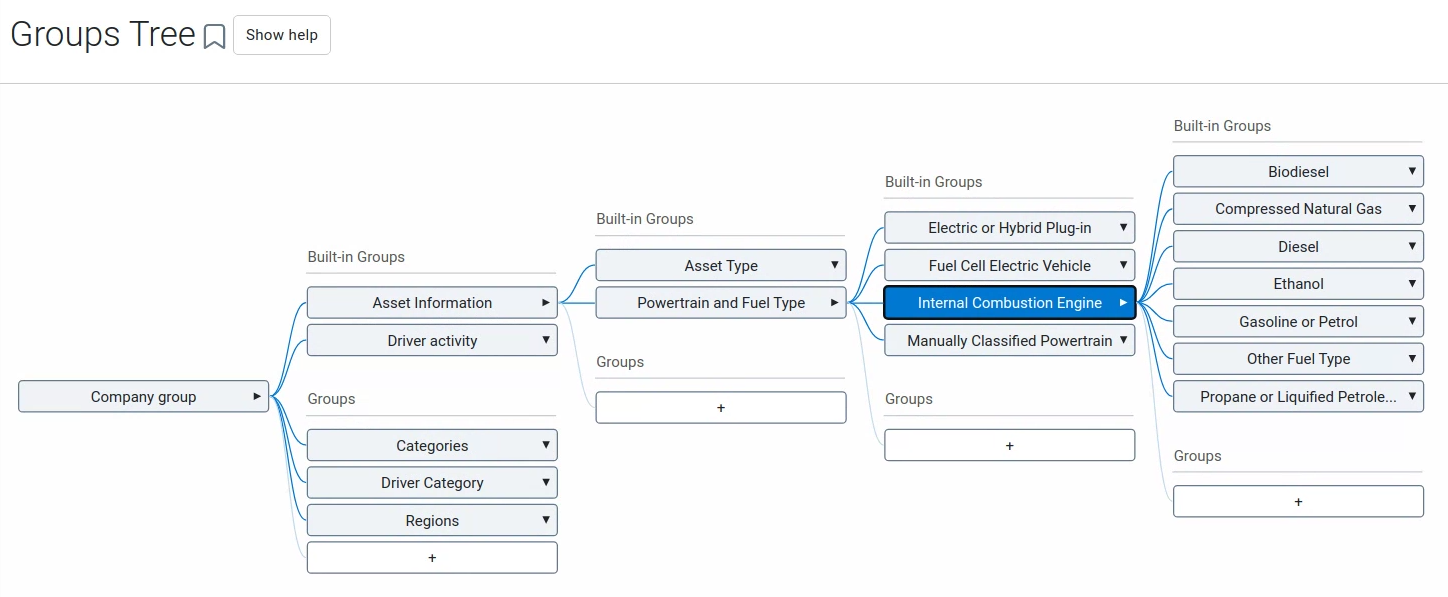Image resolution: width=1448 pixels, height=597 pixels.
Task: Expand the Biodiesel dropdown arrow
Action: pyautogui.click(x=1412, y=171)
